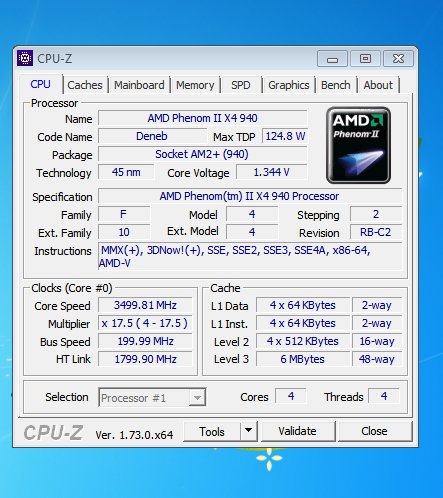Screen dimensions: 443x498
Task: Click the Validate button
Action: click(x=298, y=431)
